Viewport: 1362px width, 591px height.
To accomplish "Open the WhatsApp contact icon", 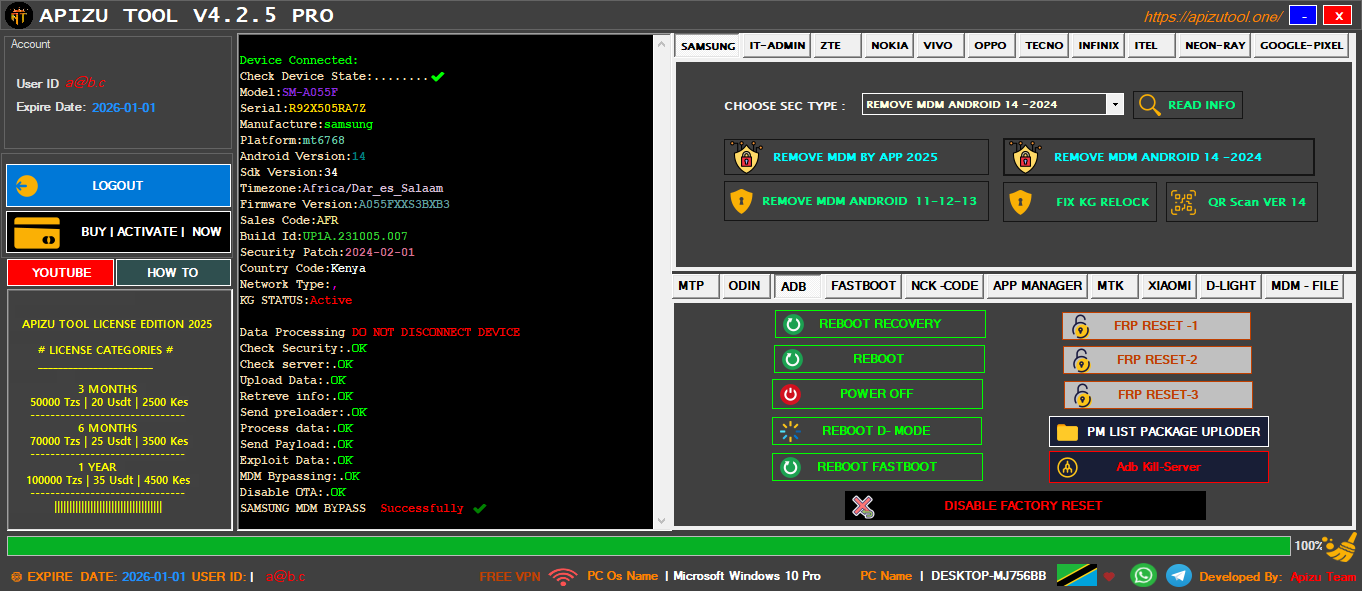I will point(1143,576).
